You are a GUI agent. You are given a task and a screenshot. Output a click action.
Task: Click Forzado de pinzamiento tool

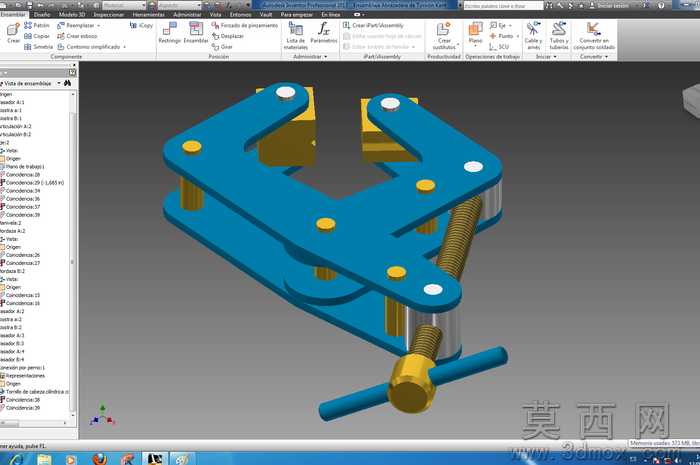[245, 25]
